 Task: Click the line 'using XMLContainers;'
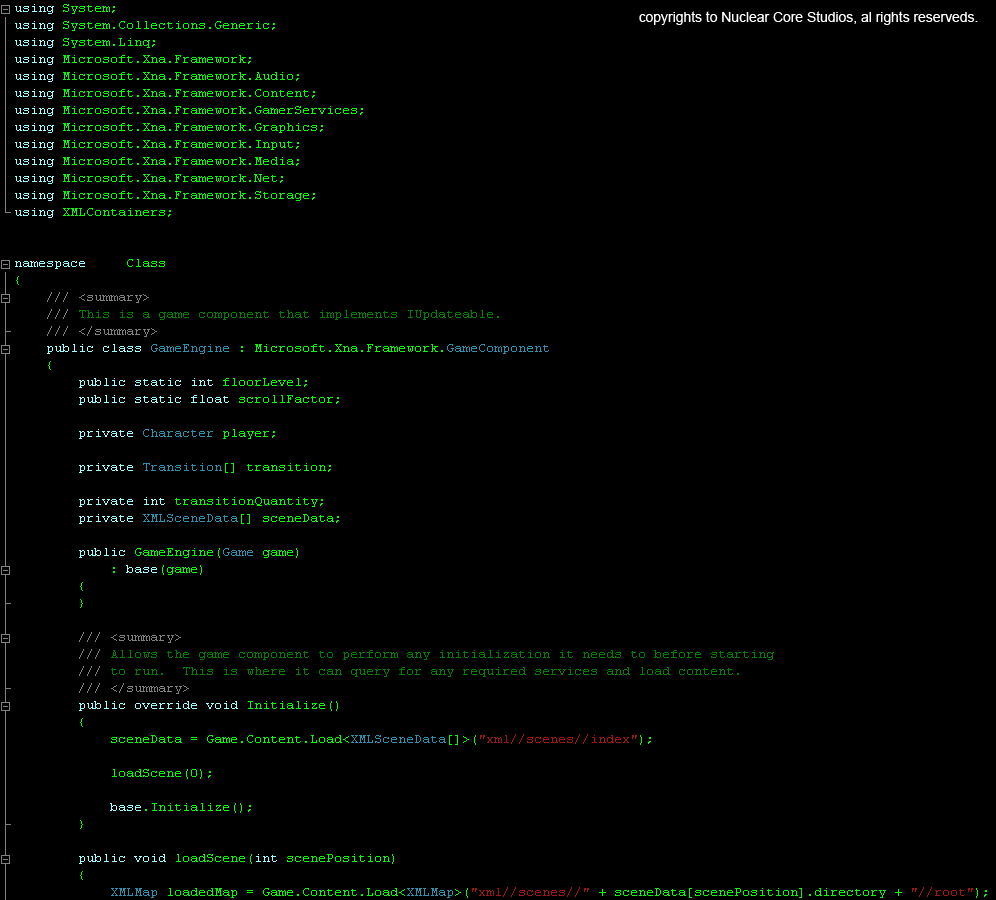point(93,213)
